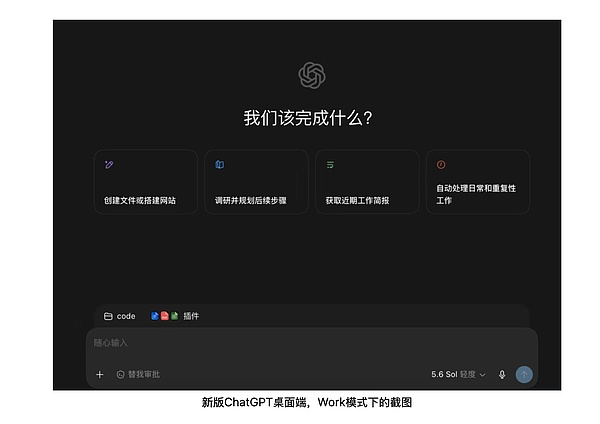
Task: Open the 调研并规划后续步骤 suggestion card
Action: pyautogui.click(x=256, y=181)
